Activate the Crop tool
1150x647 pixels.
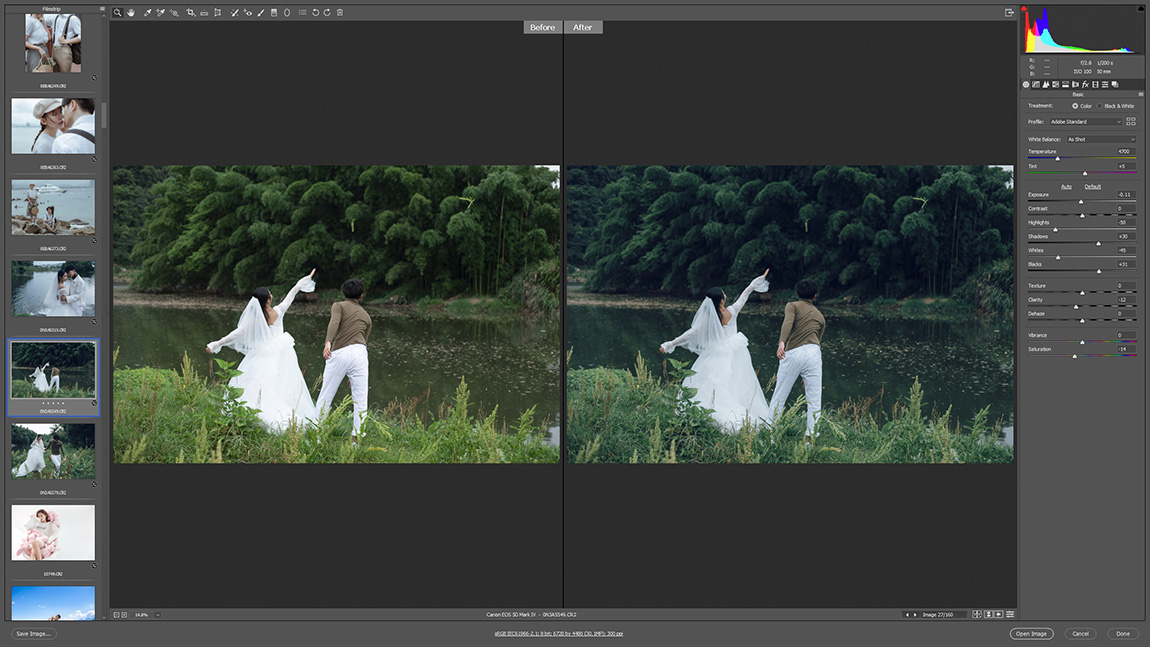point(190,13)
